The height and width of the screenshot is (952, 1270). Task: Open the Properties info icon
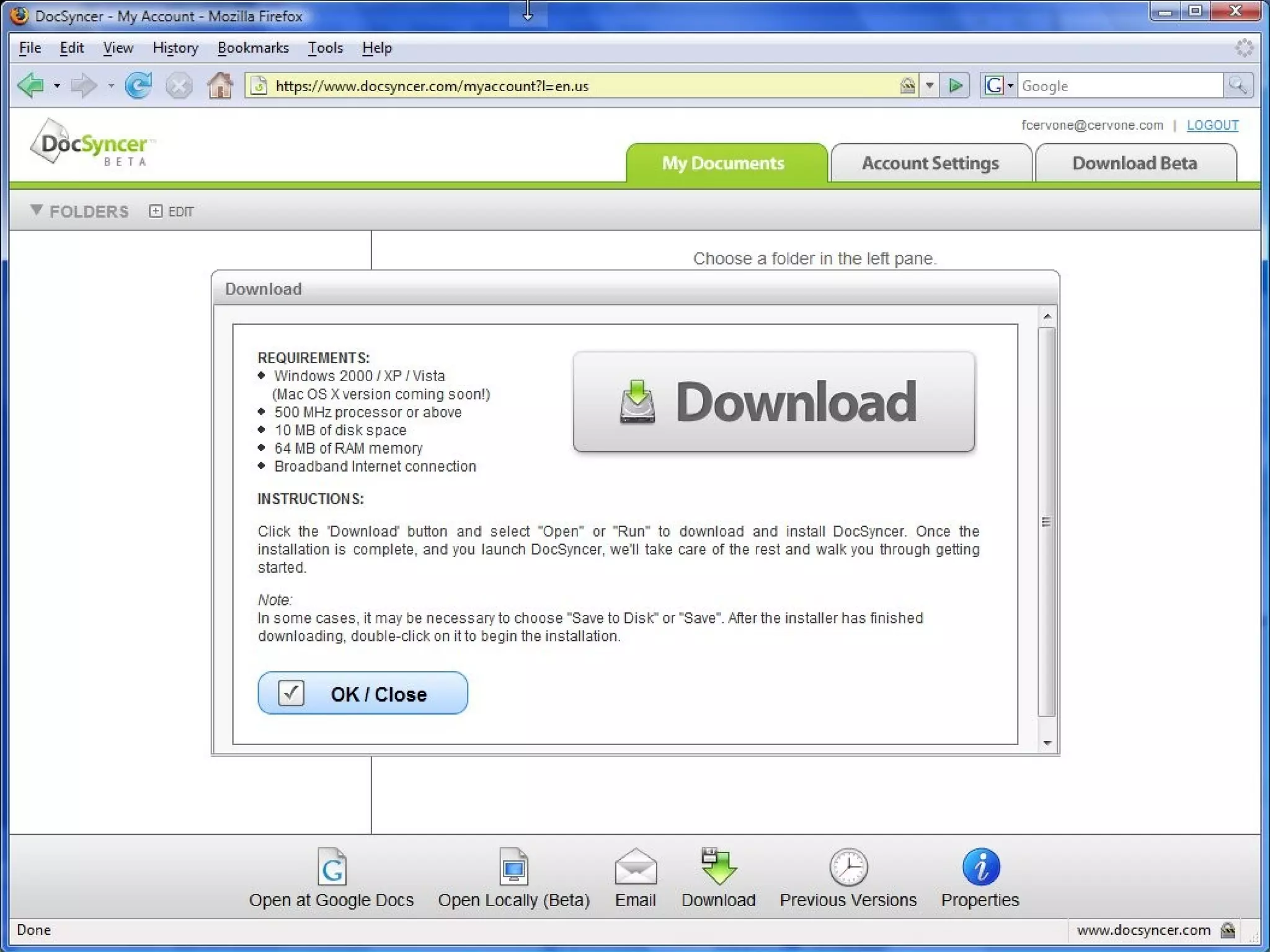pyautogui.click(x=980, y=866)
